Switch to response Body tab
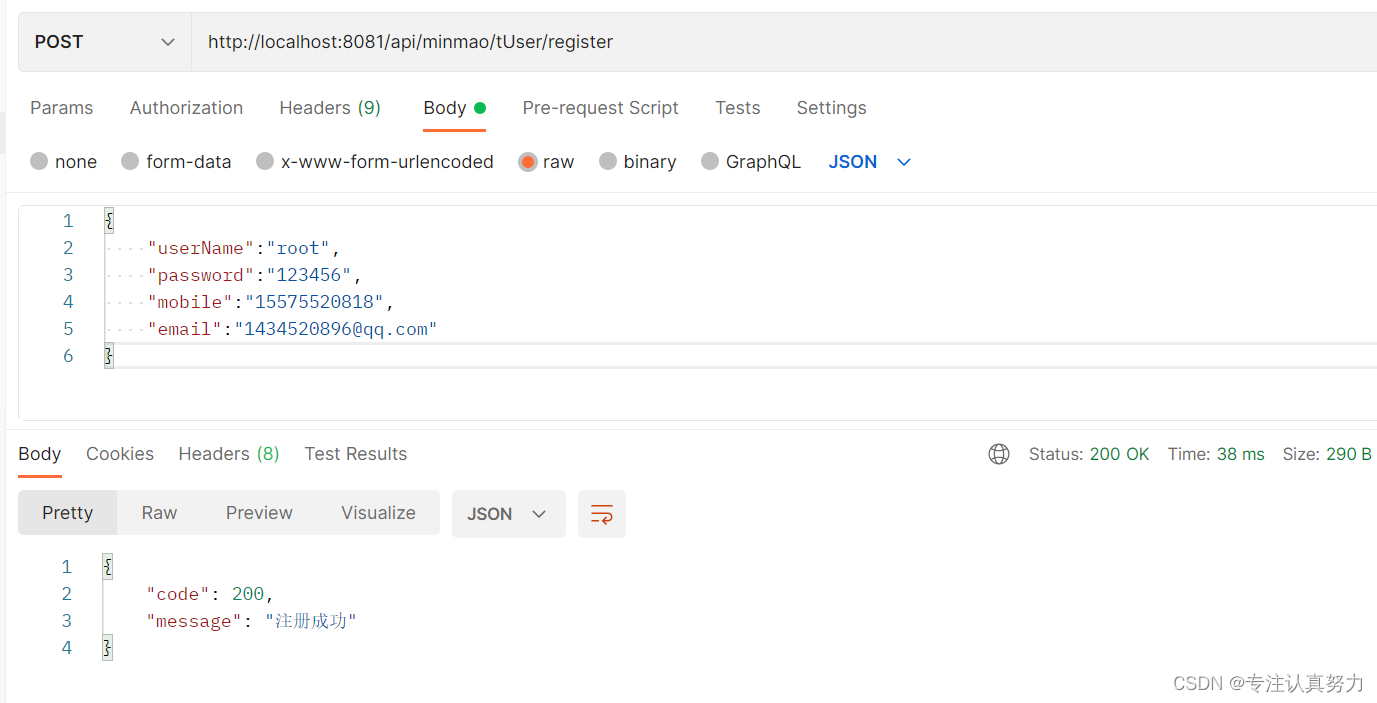 pyautogui.click(x=40, y=454)
